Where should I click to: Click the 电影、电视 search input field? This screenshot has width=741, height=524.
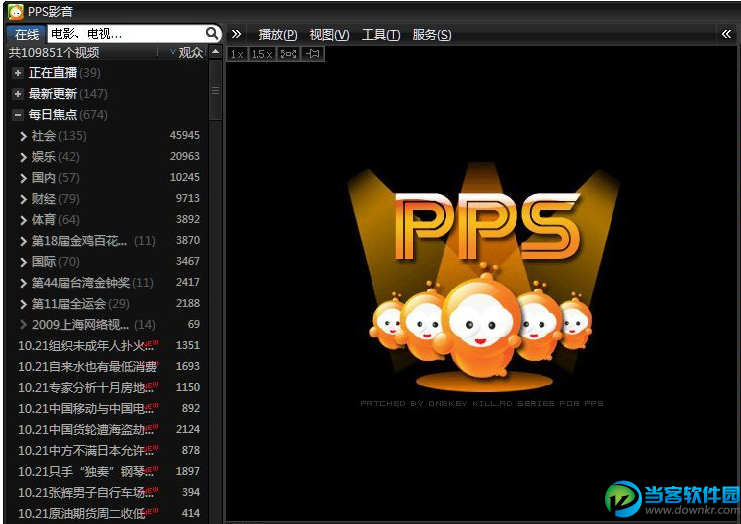tap(123, 34)
